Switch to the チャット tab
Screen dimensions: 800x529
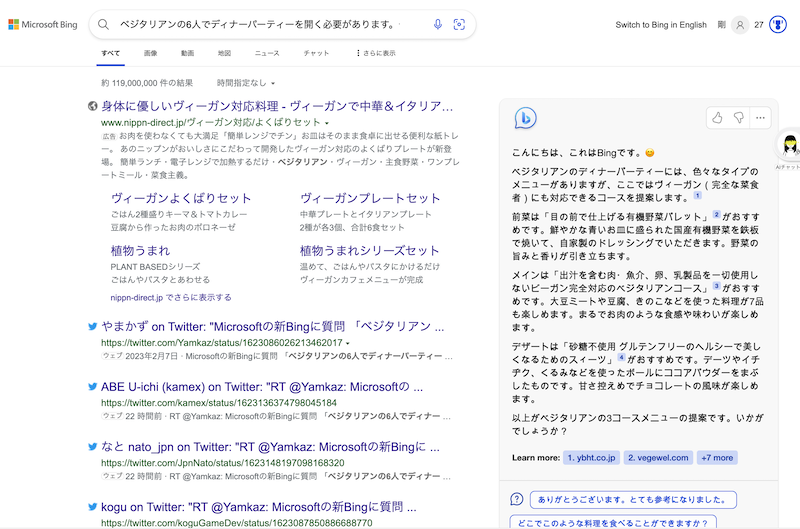(x=316, y=53)
